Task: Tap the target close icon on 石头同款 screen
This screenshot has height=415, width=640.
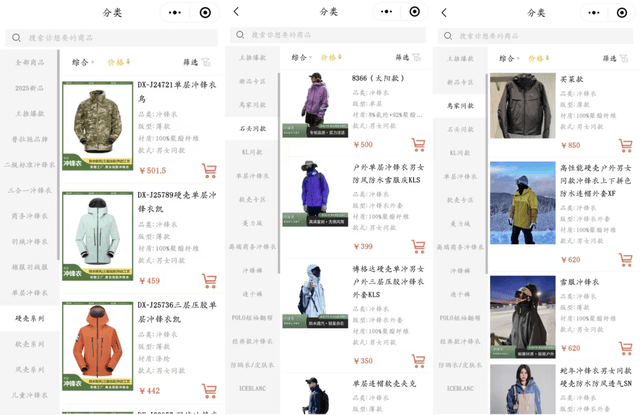Action: coord(415,11)
